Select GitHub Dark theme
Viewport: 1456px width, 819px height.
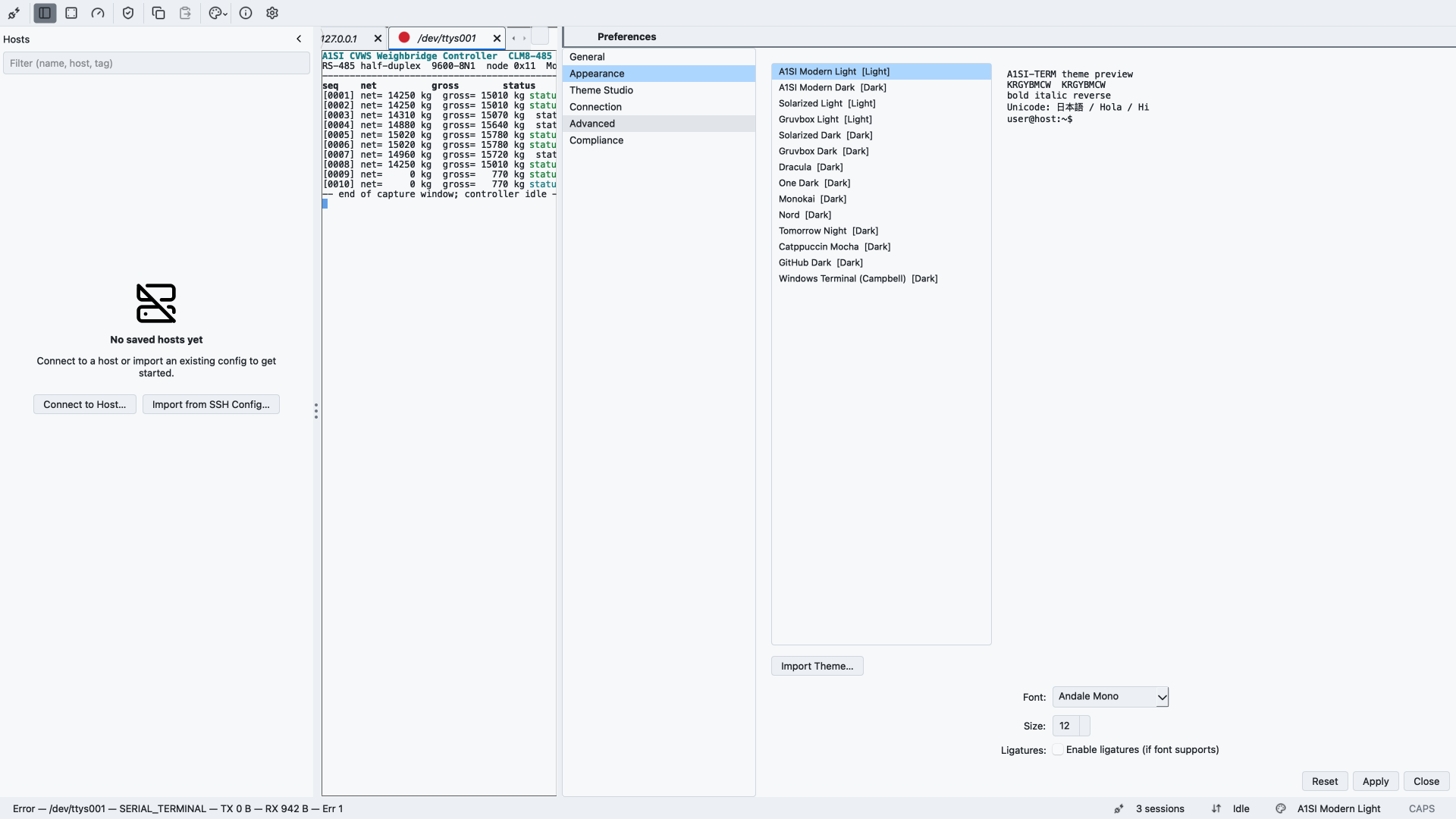(881, 262)
